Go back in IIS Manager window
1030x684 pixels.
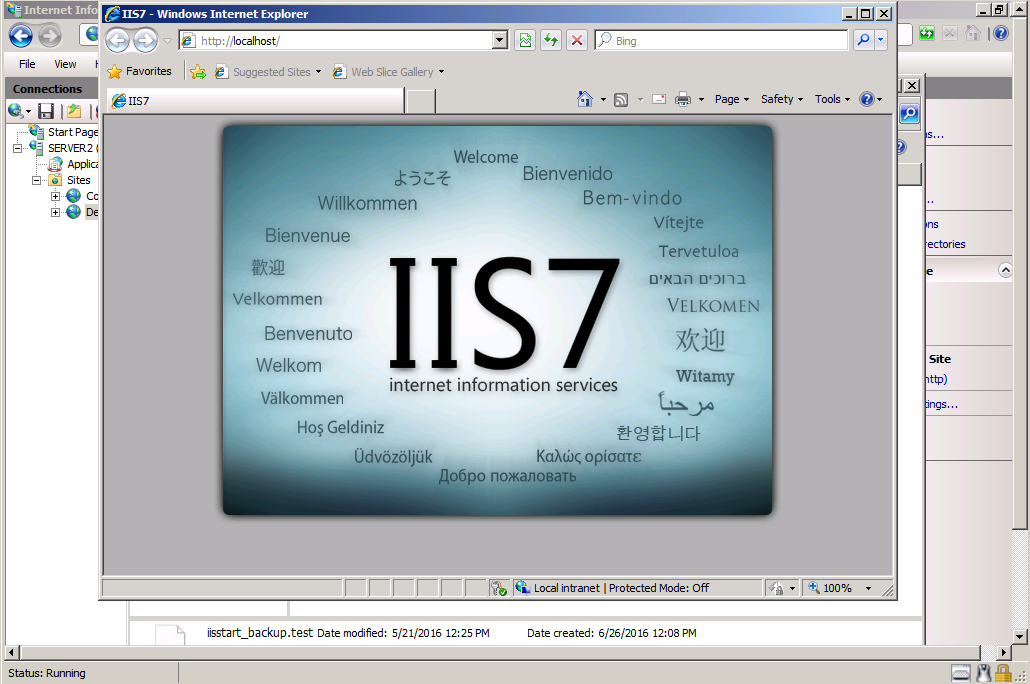(x=21, y=35)
